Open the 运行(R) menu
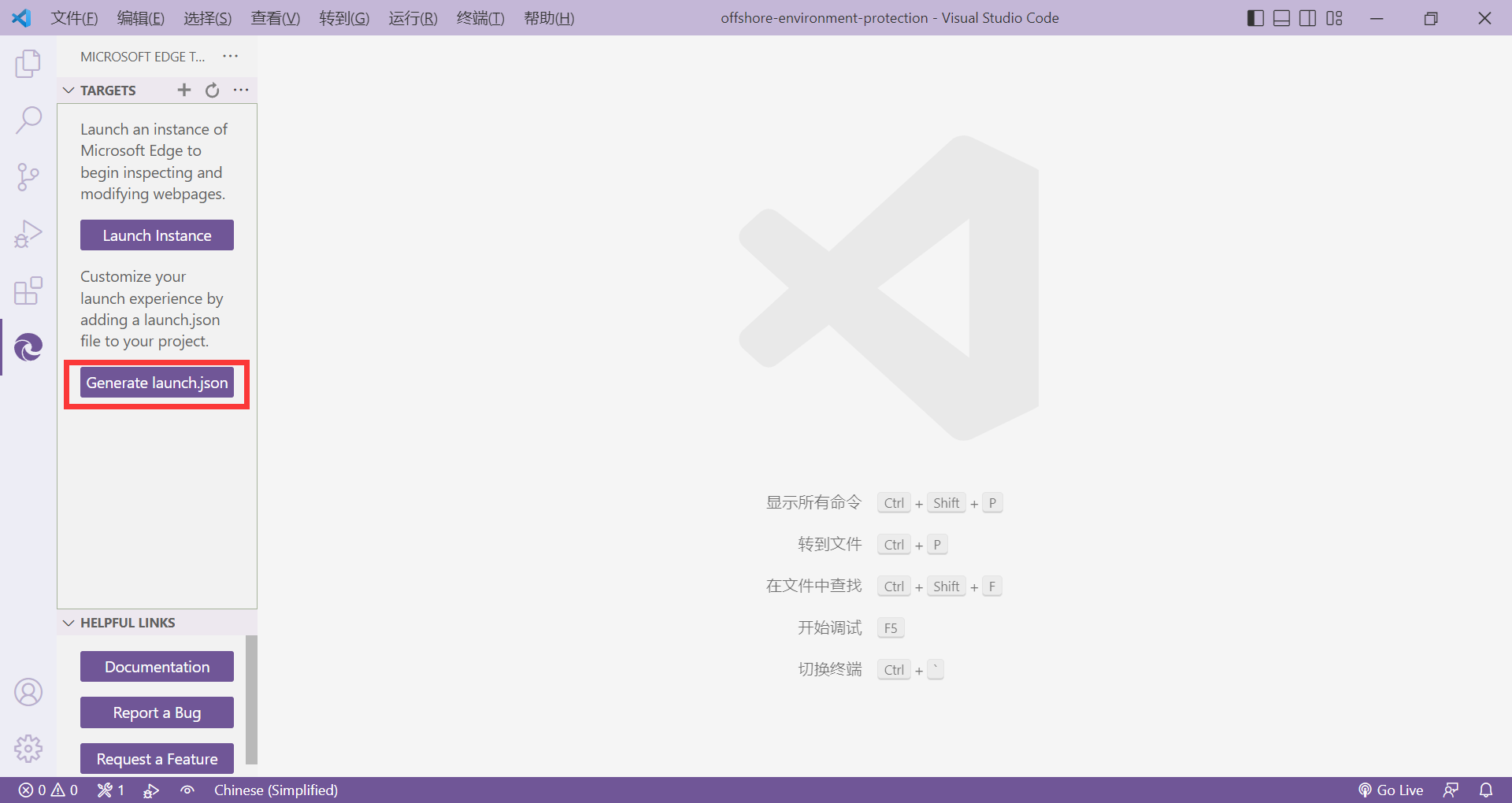 click(413, 17)
